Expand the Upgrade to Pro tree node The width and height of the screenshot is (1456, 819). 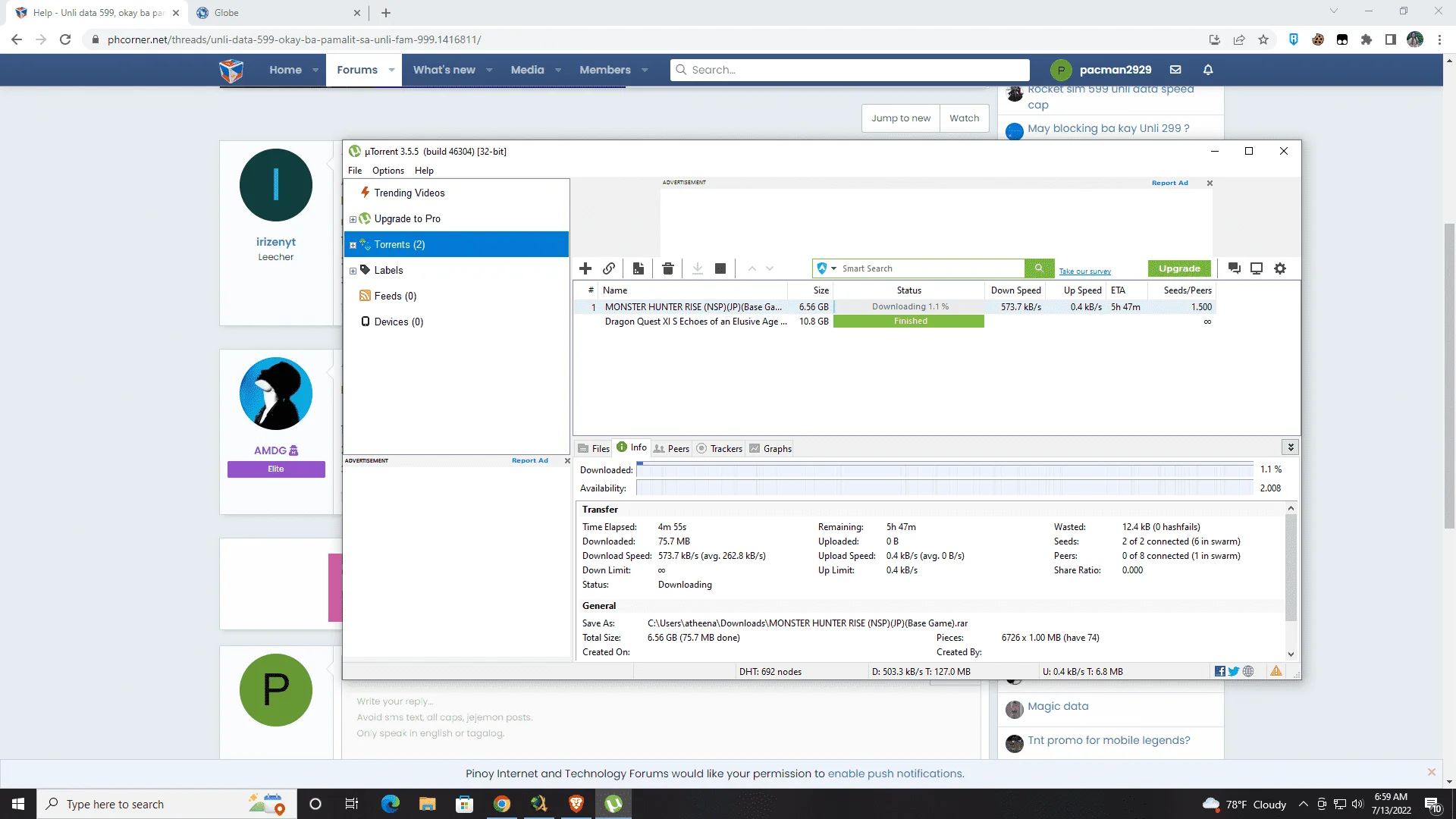coord(353,219)
